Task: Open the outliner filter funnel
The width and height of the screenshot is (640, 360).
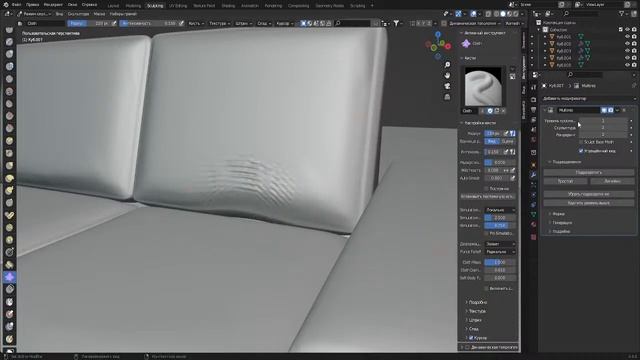Action: 622,14
